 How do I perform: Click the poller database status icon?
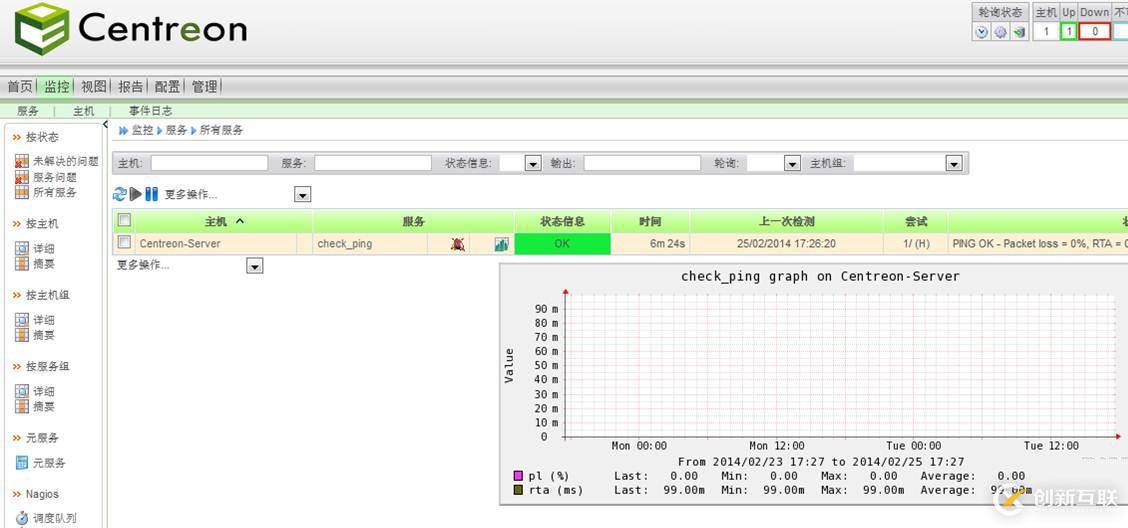(1019, 32)
